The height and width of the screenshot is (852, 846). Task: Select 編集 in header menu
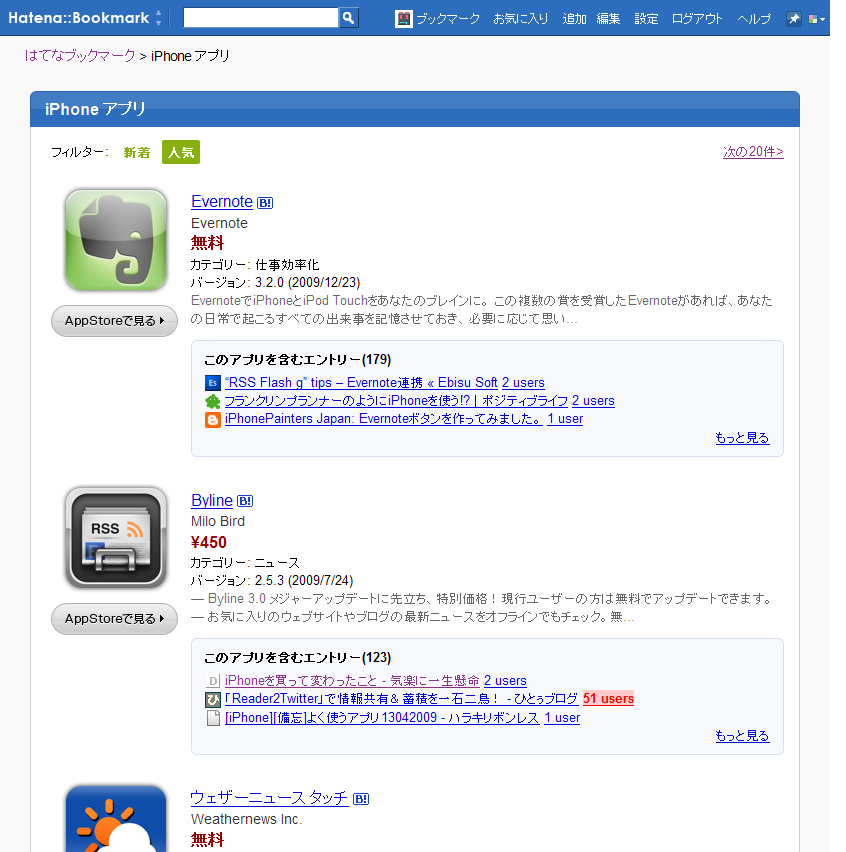click(608, 19)
